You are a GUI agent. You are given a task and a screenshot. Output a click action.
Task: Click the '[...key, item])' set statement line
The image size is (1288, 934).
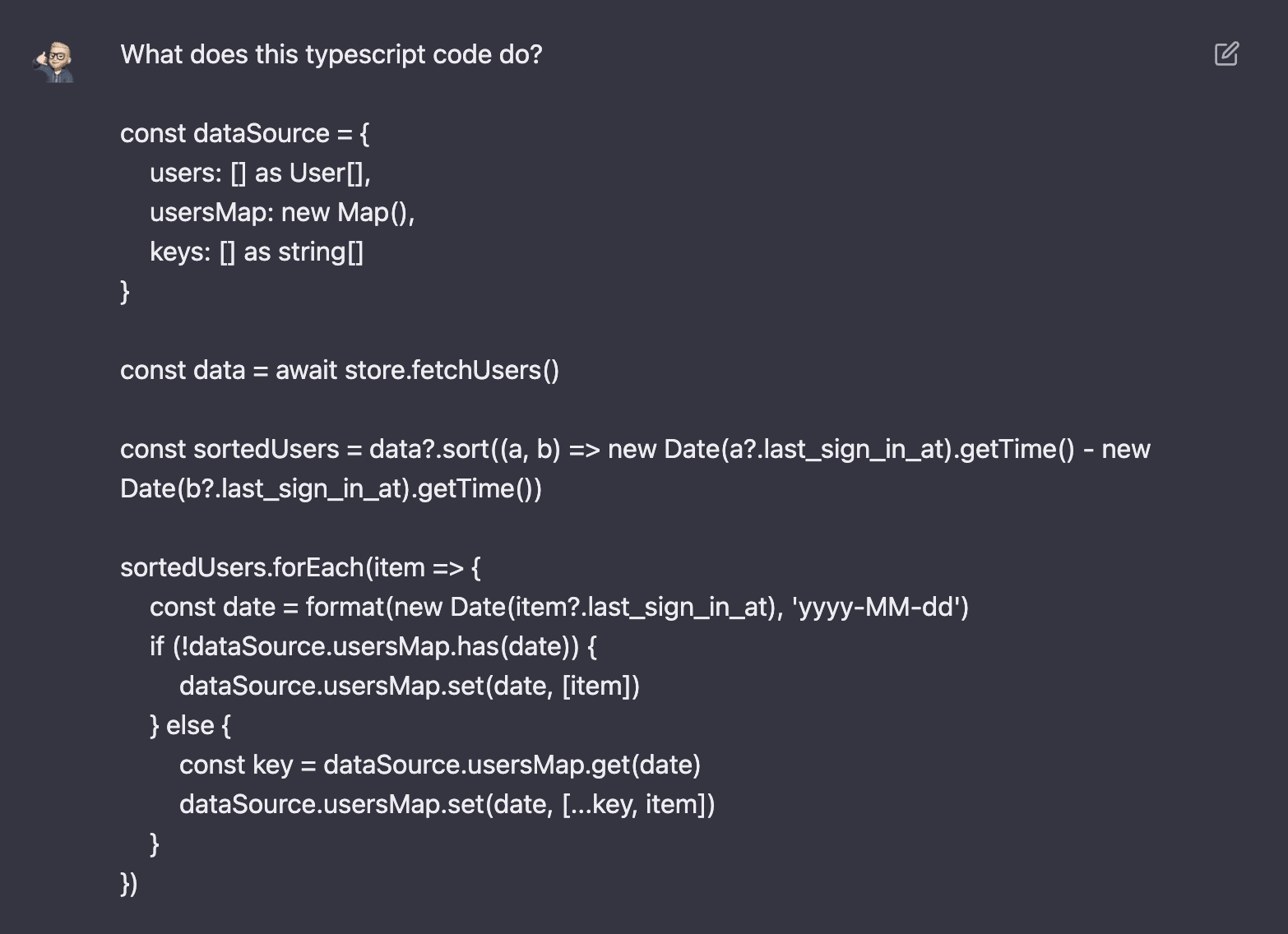(x=447, y=804)
